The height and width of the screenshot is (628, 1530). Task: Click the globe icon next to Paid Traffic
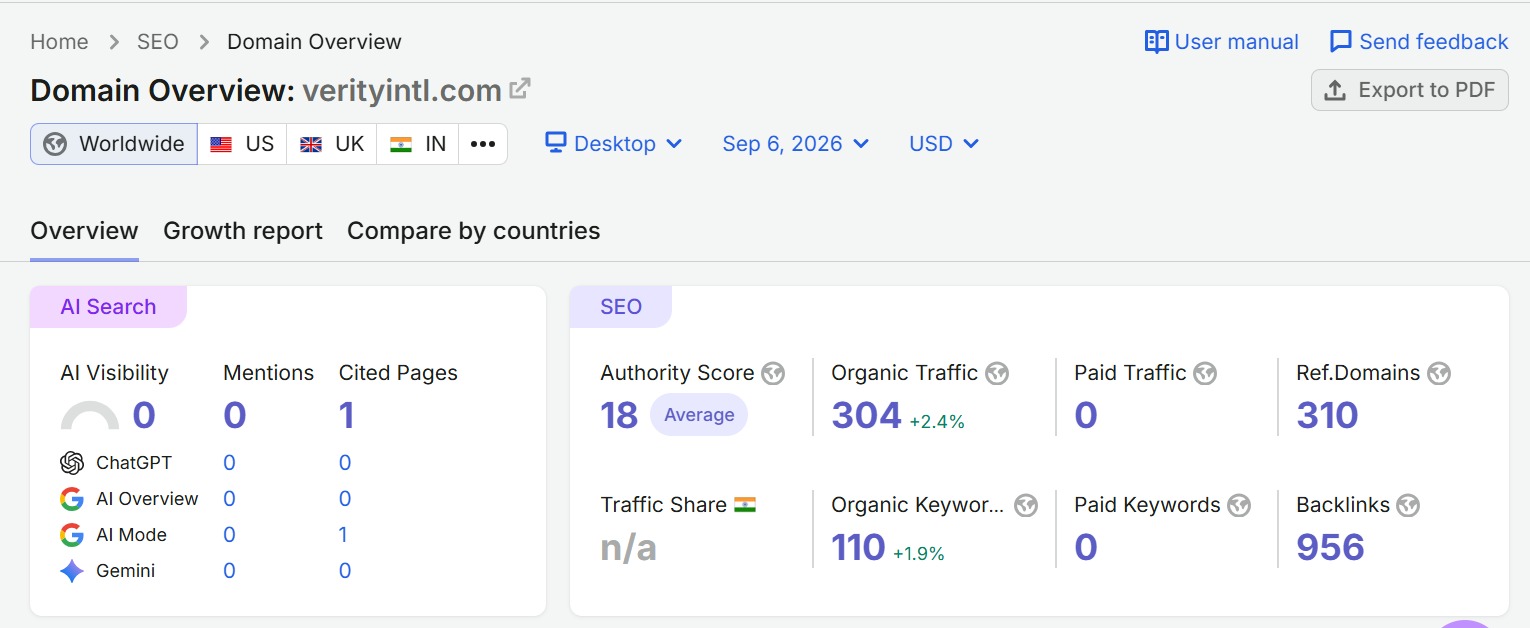coord(1205,374)
